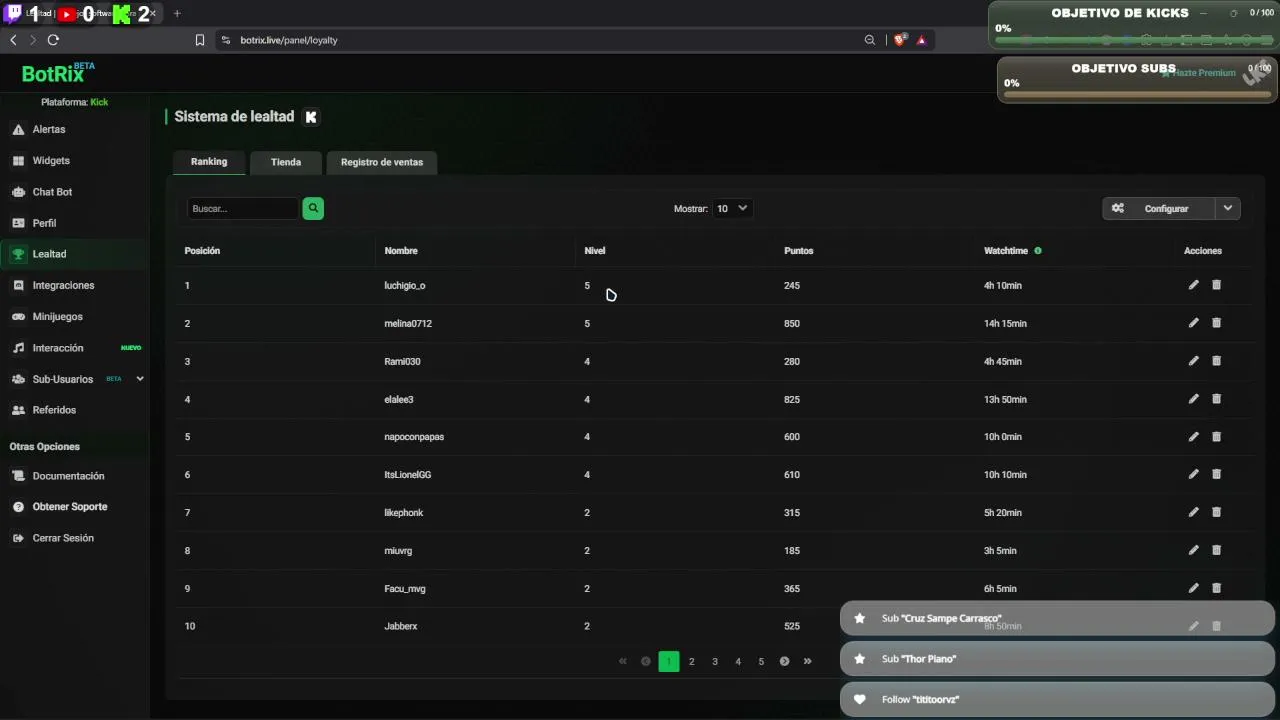Click the name Jabberx in the table

click(x=401, y=626)
